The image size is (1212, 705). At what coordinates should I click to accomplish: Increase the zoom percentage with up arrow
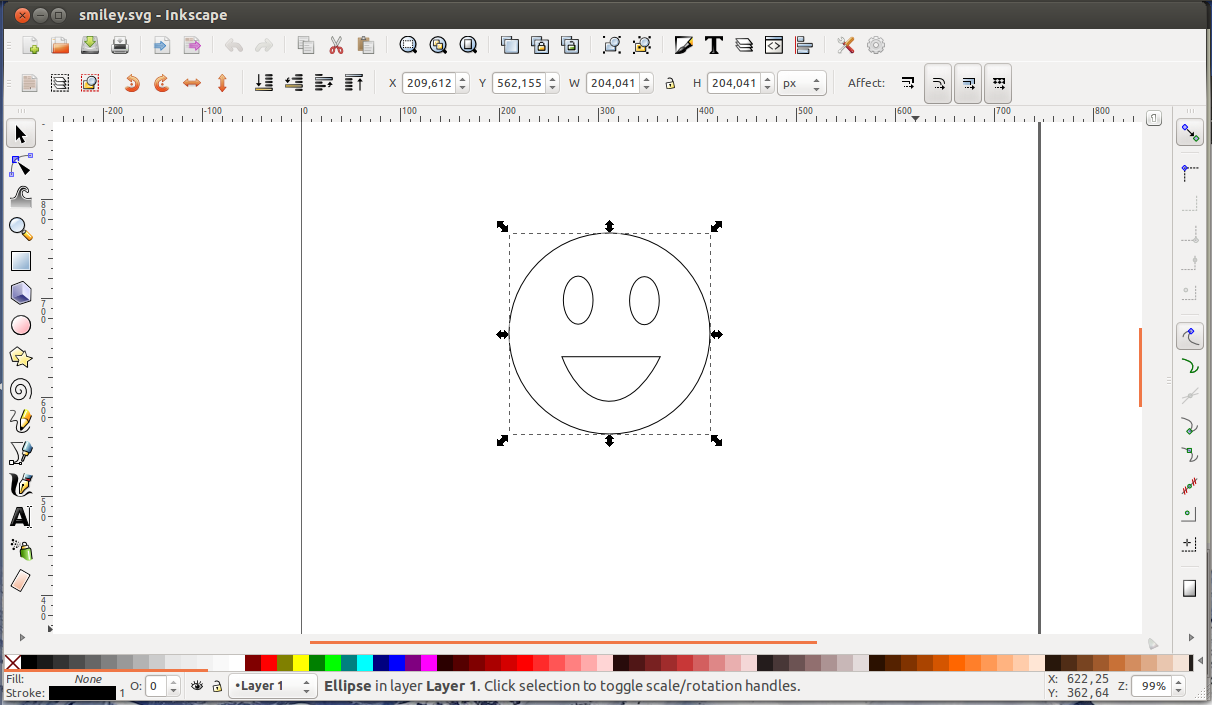[1179, 681]
